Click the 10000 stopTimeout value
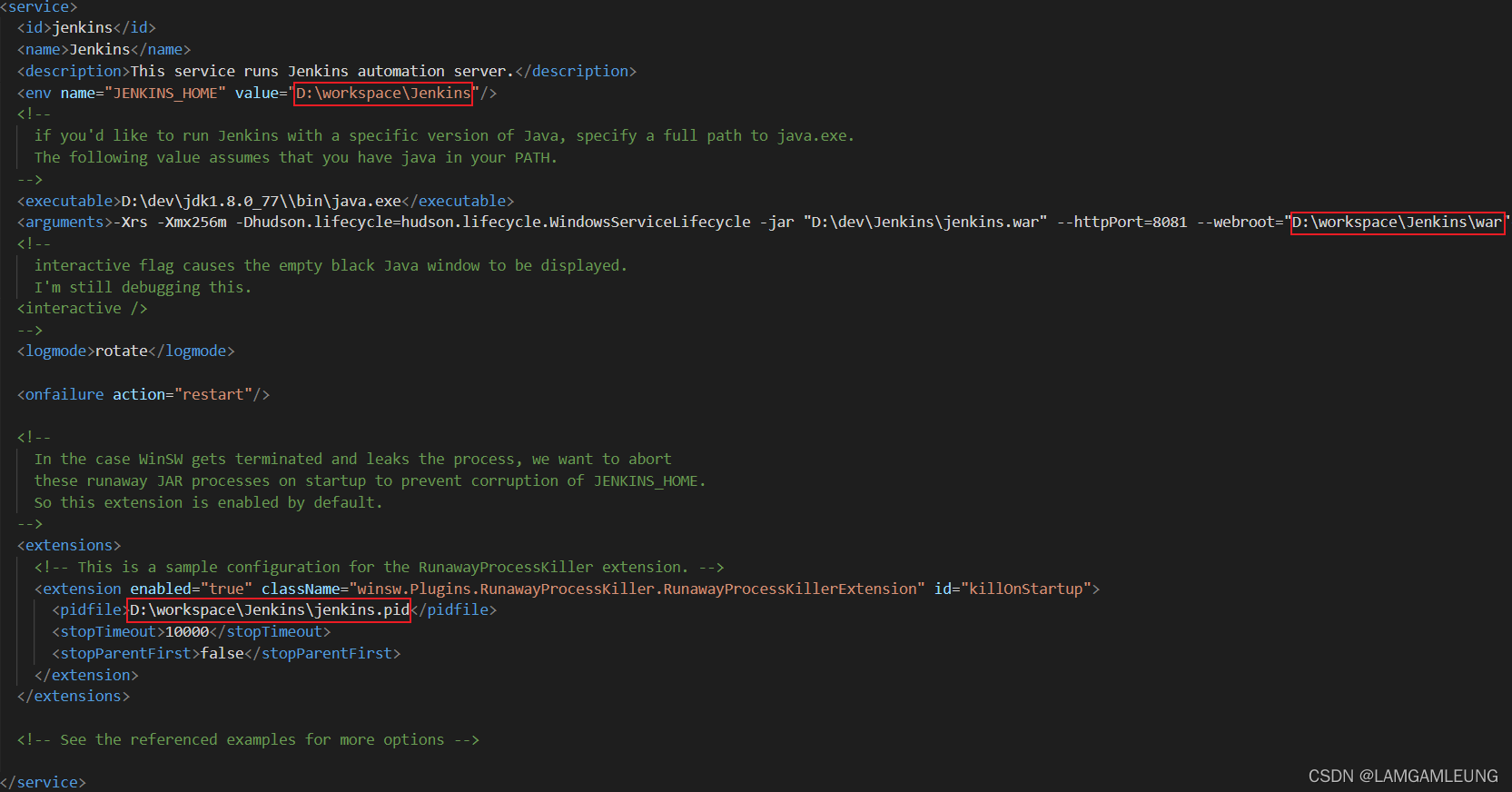Viewport: 1512px width, 792px height. point(187,632)
